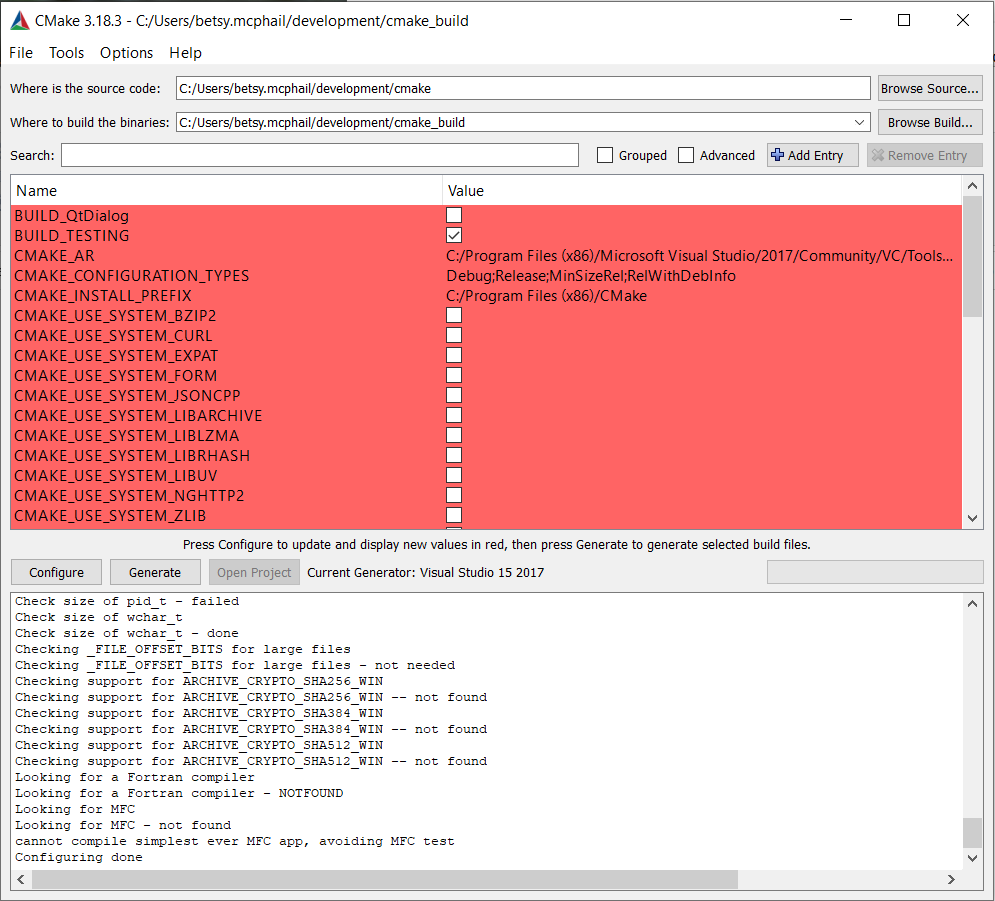Click Browse Build button

coord(930,122)
